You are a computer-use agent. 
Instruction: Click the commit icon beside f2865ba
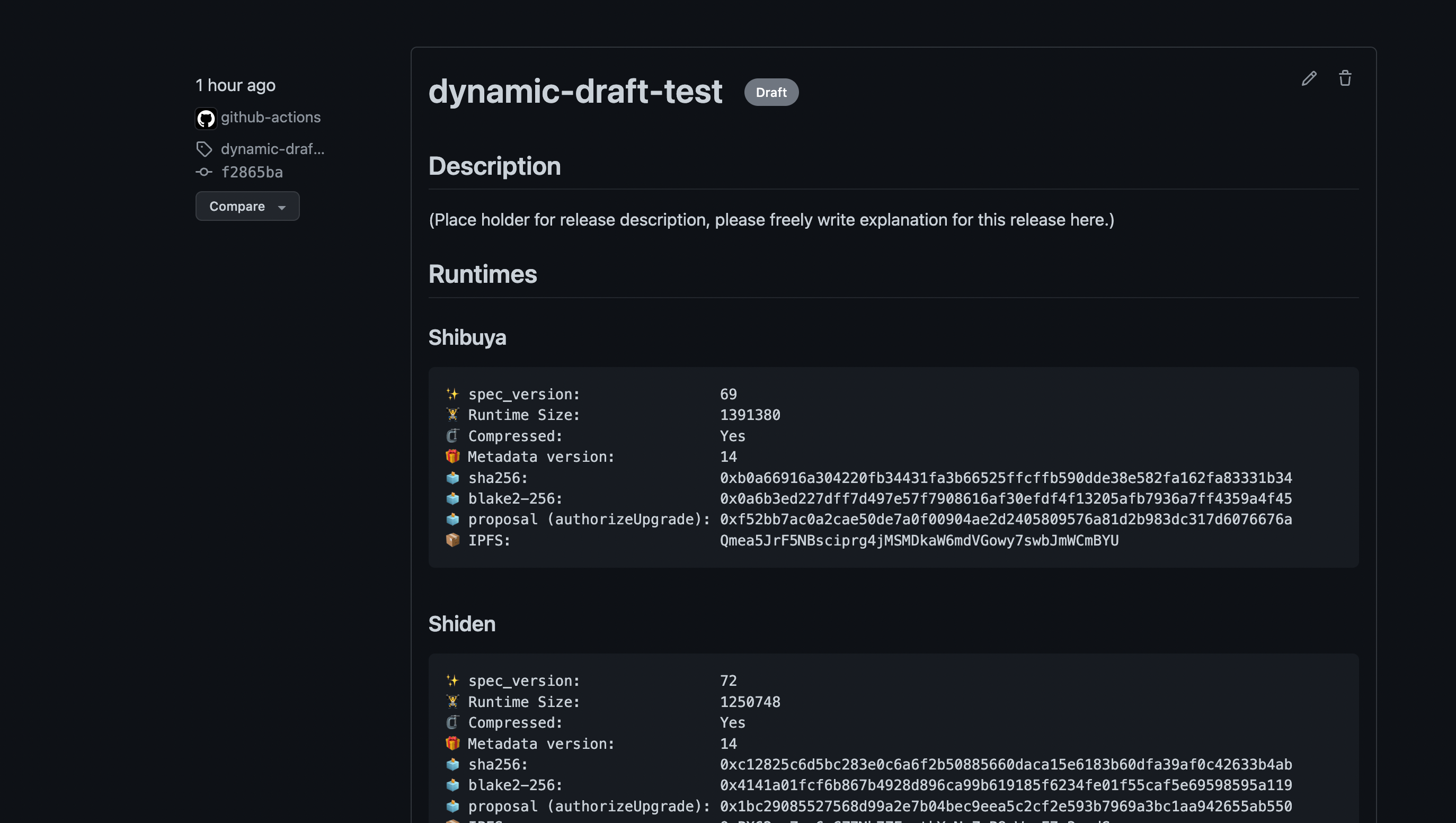coord(204,172)
